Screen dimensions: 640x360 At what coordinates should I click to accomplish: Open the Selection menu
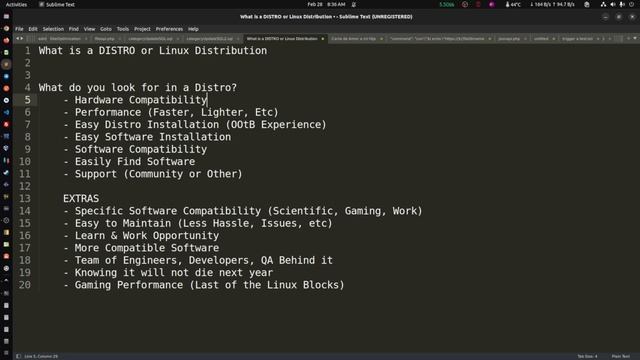53,29
